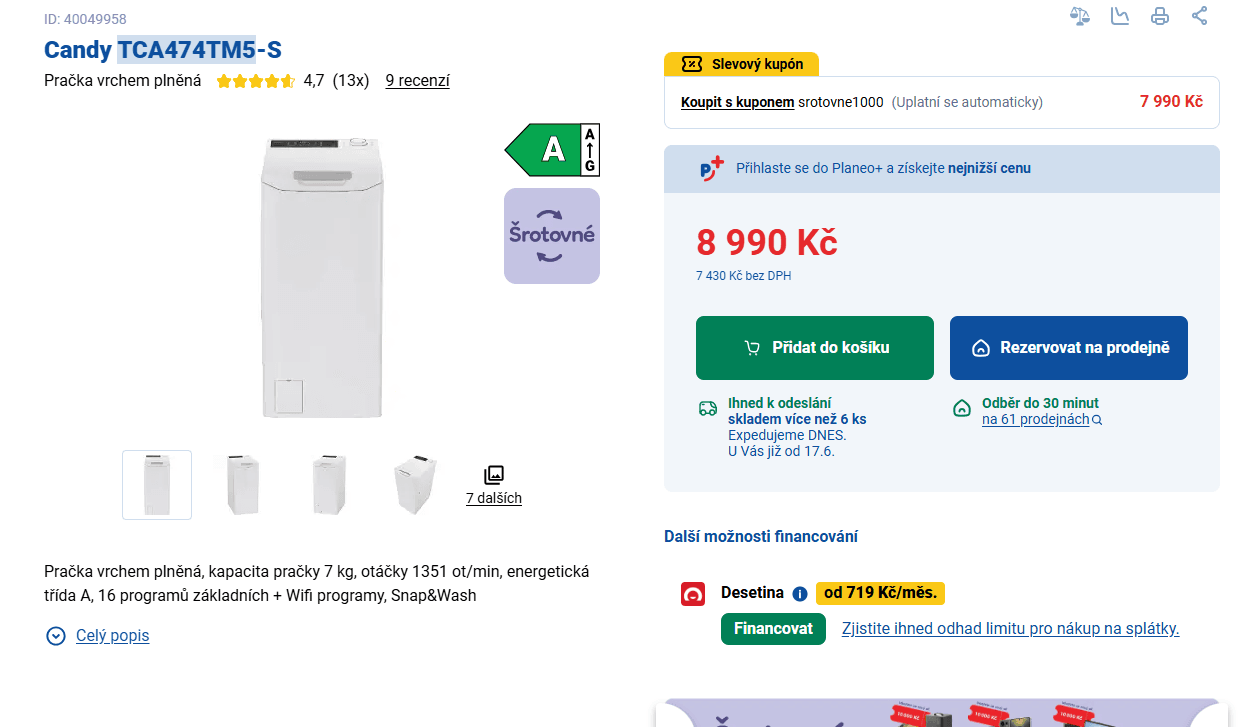View the price history chart icon

pos(1120,17)
